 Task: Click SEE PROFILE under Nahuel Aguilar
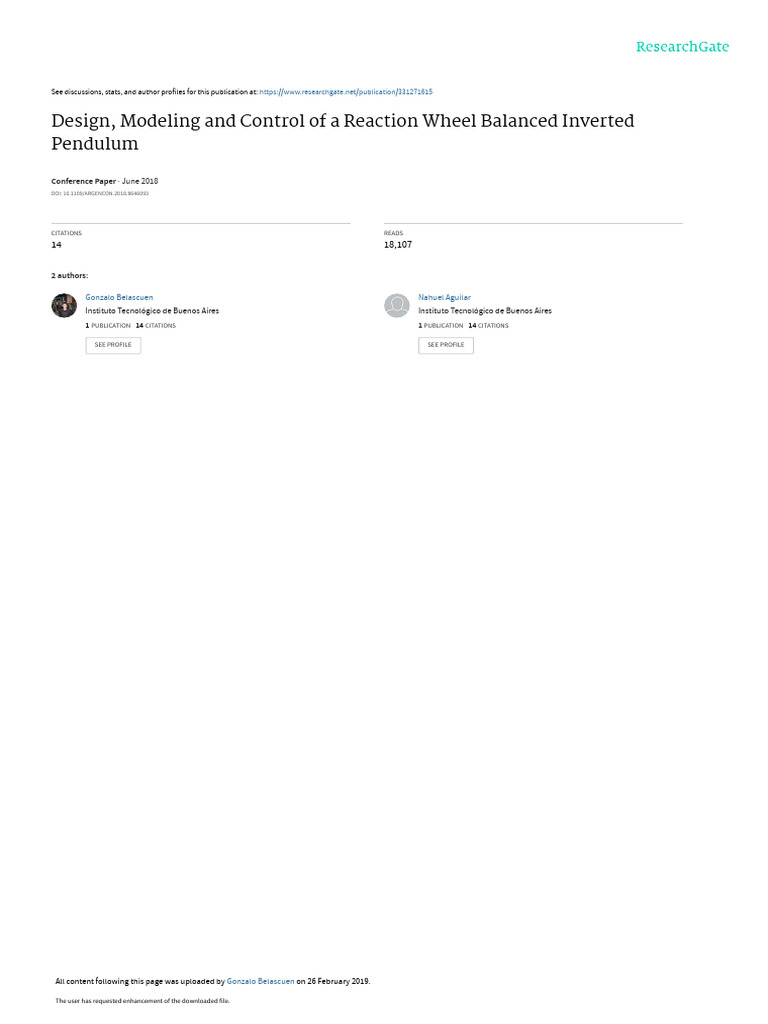coord(445,345)
